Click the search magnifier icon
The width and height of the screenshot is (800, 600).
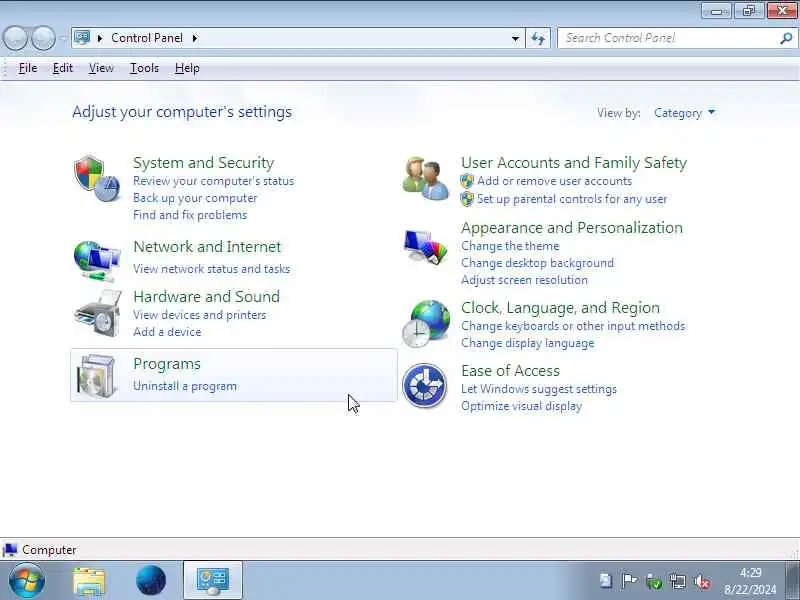(786, 38)
